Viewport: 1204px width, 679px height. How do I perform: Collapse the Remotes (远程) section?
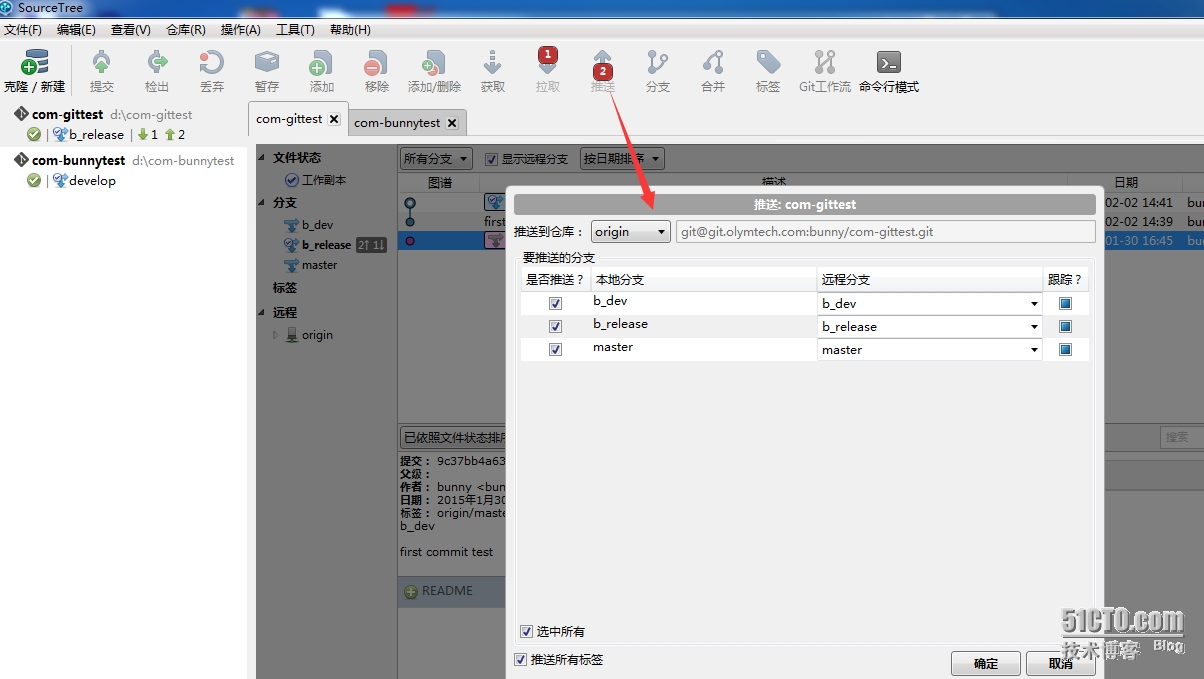coord(262,312)
